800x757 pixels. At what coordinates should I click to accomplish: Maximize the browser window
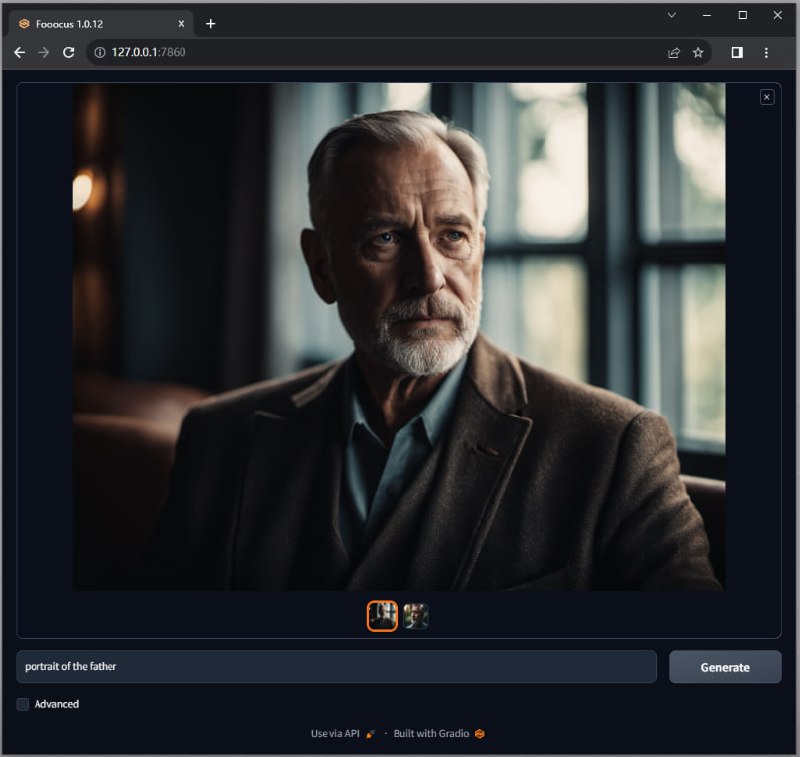742,15
